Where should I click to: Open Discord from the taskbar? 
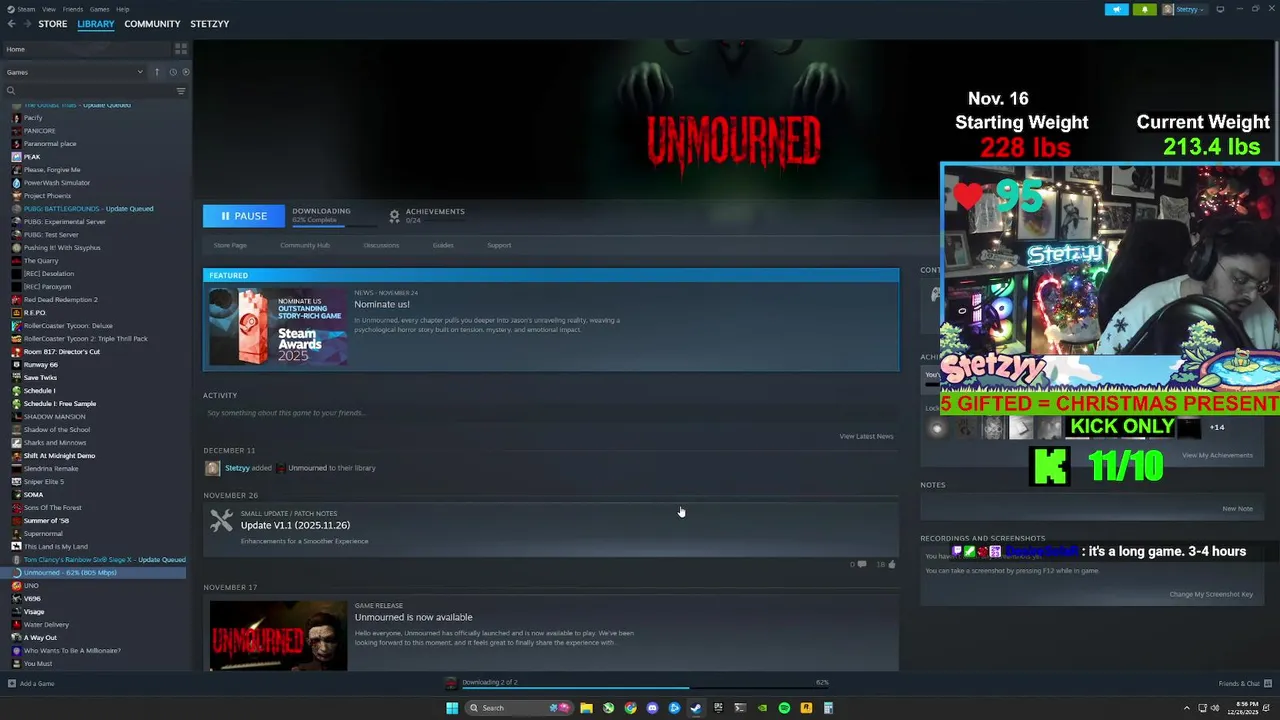[x=652, y=708]
